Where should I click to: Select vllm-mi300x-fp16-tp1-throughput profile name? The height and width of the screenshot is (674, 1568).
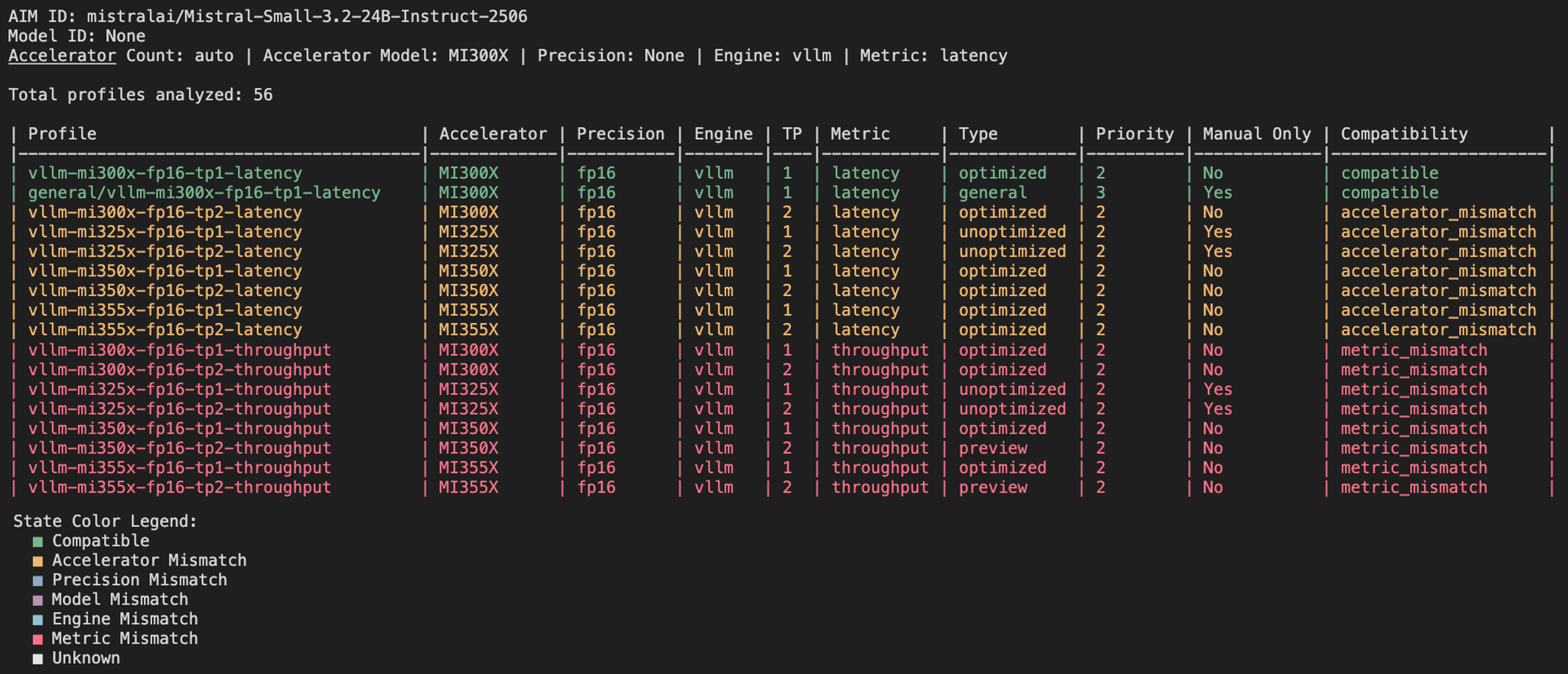(x=180, y=350)
